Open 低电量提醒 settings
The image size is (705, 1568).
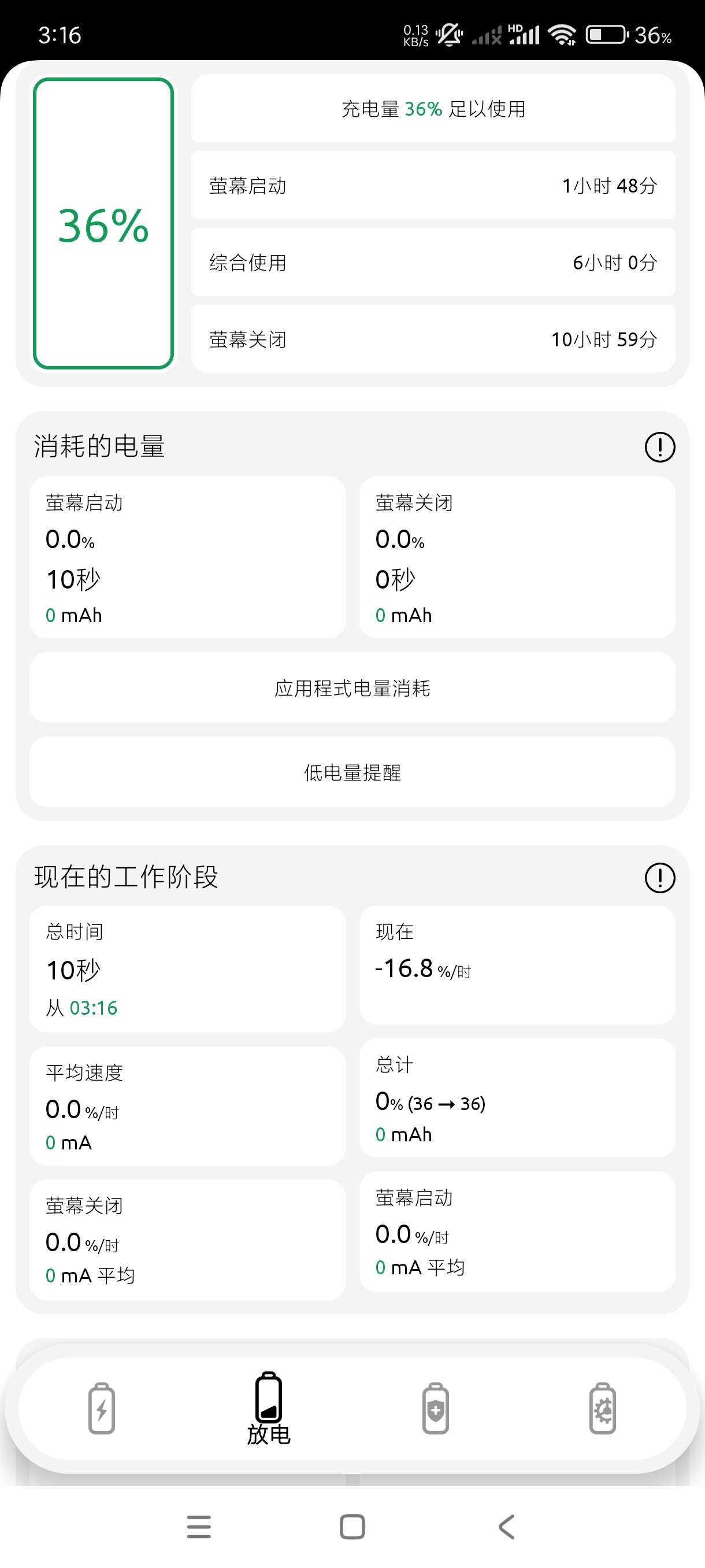click(352, 772)
